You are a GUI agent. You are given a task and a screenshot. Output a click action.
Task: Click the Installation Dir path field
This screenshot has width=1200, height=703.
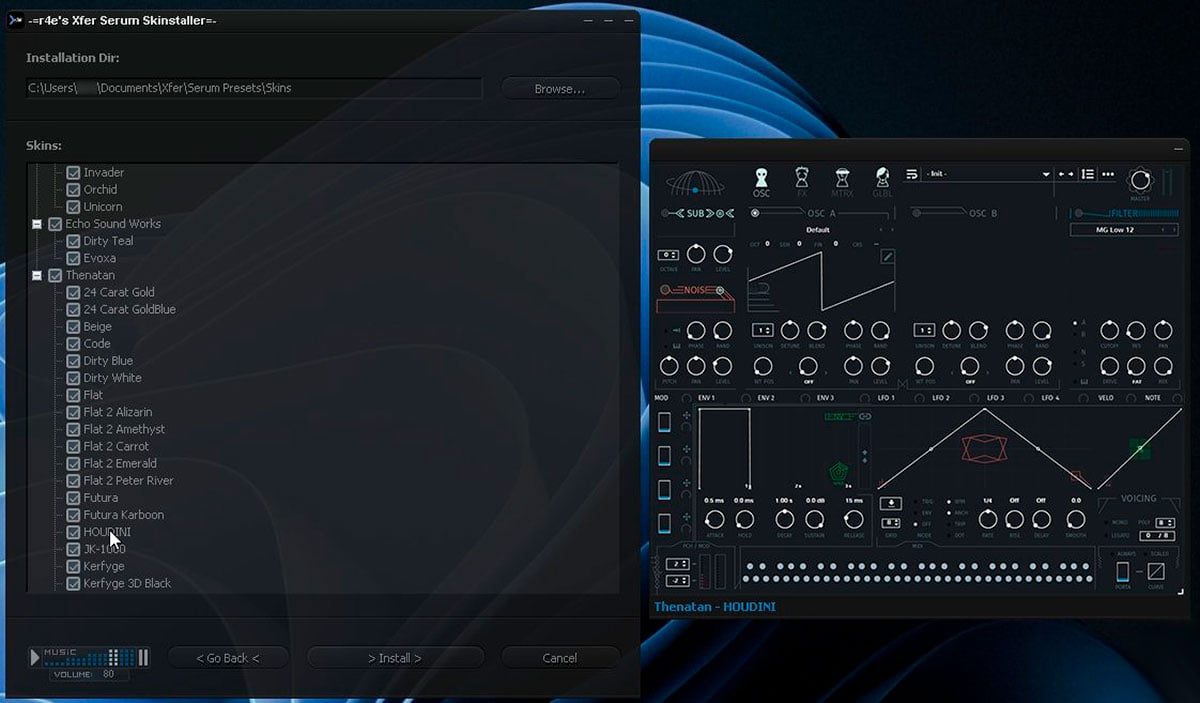254,88
